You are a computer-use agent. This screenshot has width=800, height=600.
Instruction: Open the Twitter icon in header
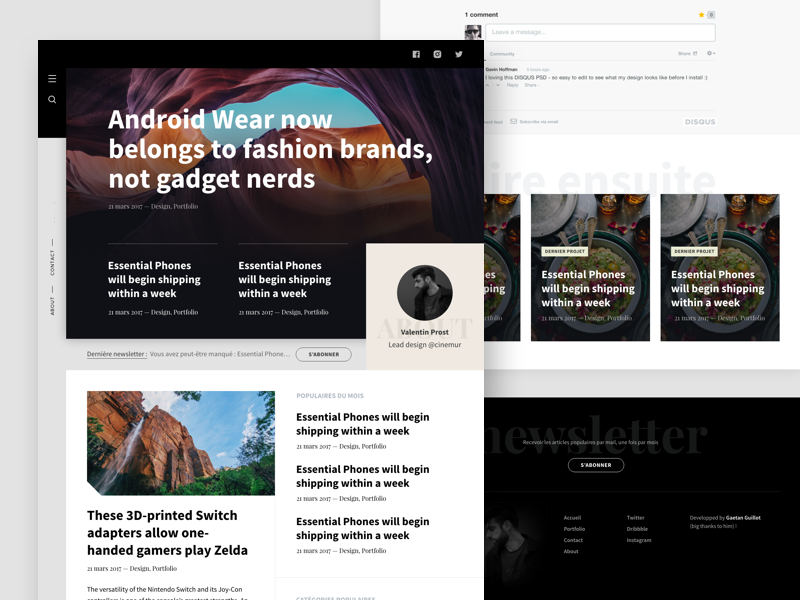click(x=459, y=54)
